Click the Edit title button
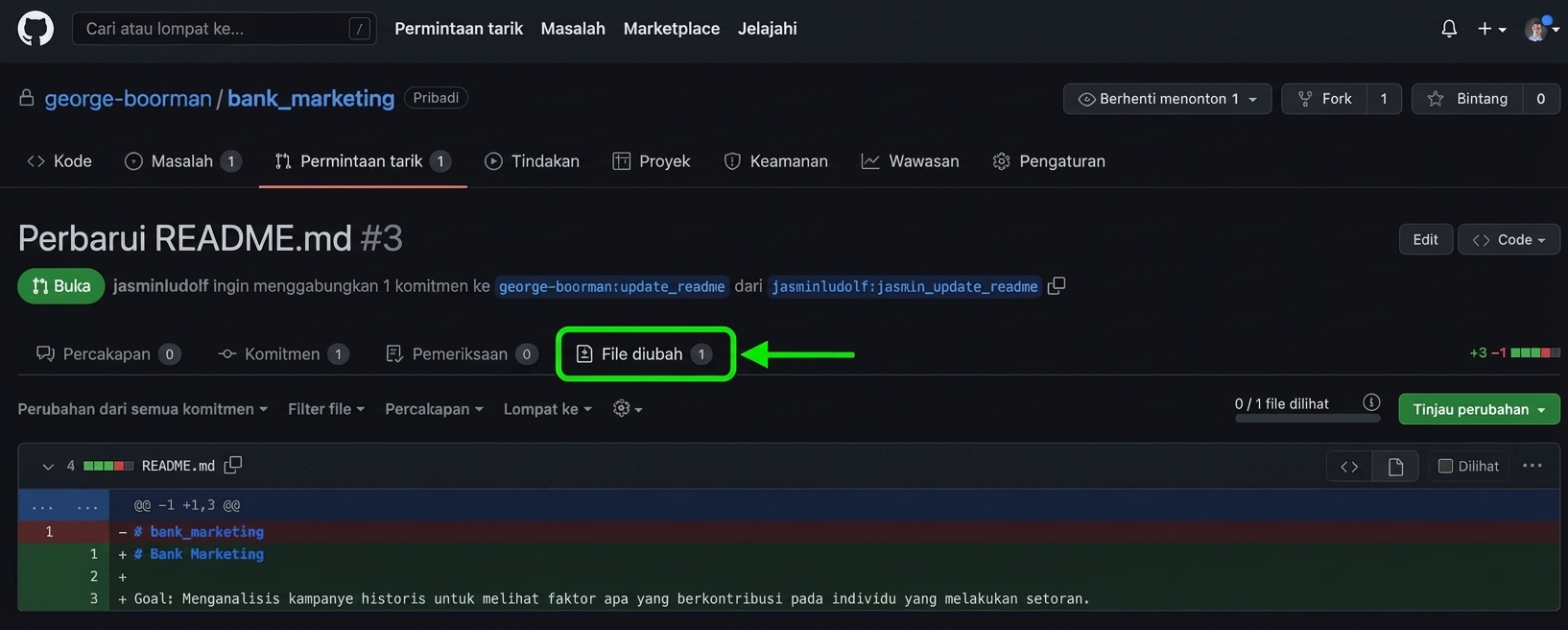1568x630 pixels. point(1425,239)
